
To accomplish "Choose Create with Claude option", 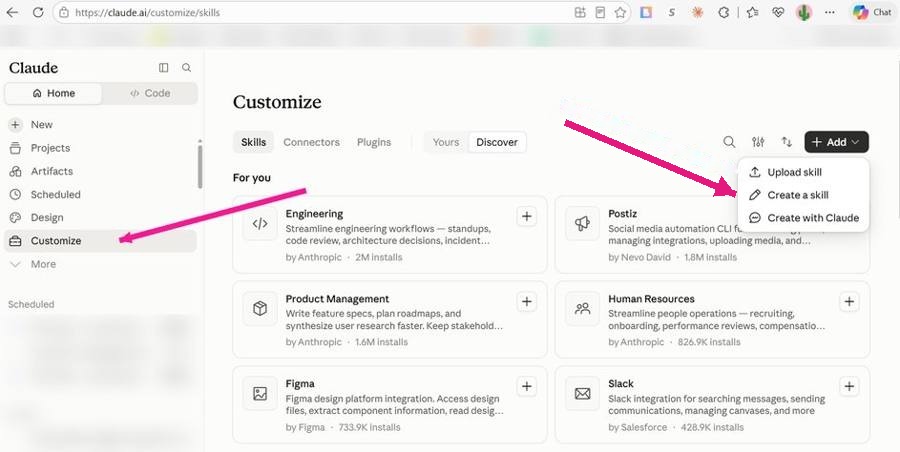I will tap(804, 218).
